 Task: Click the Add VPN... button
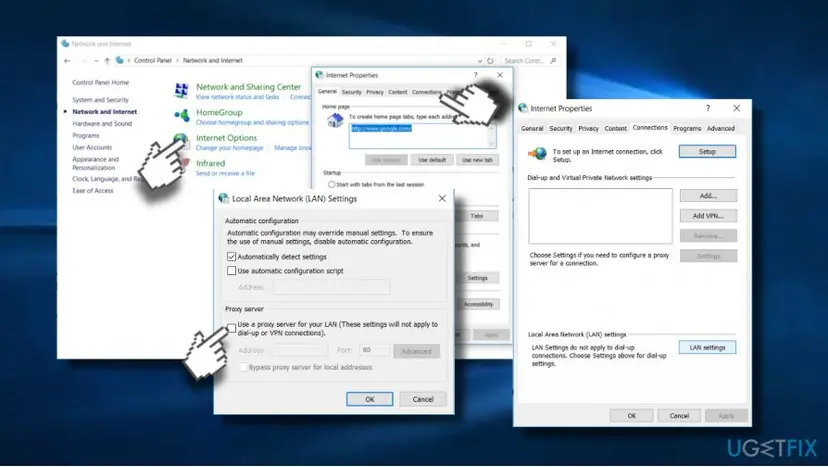click(x=708, y=216)
